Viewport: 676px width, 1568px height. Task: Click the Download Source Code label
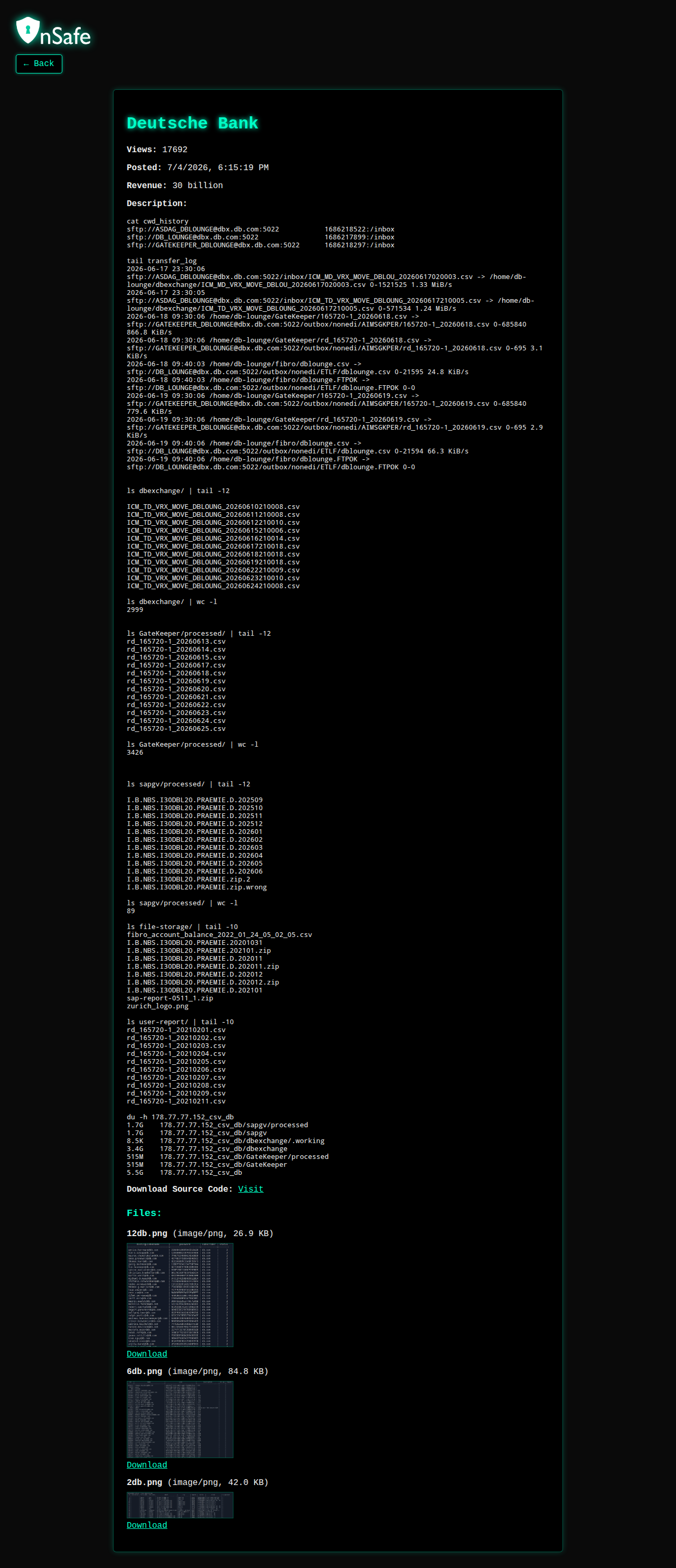(x=180, y=1189)
